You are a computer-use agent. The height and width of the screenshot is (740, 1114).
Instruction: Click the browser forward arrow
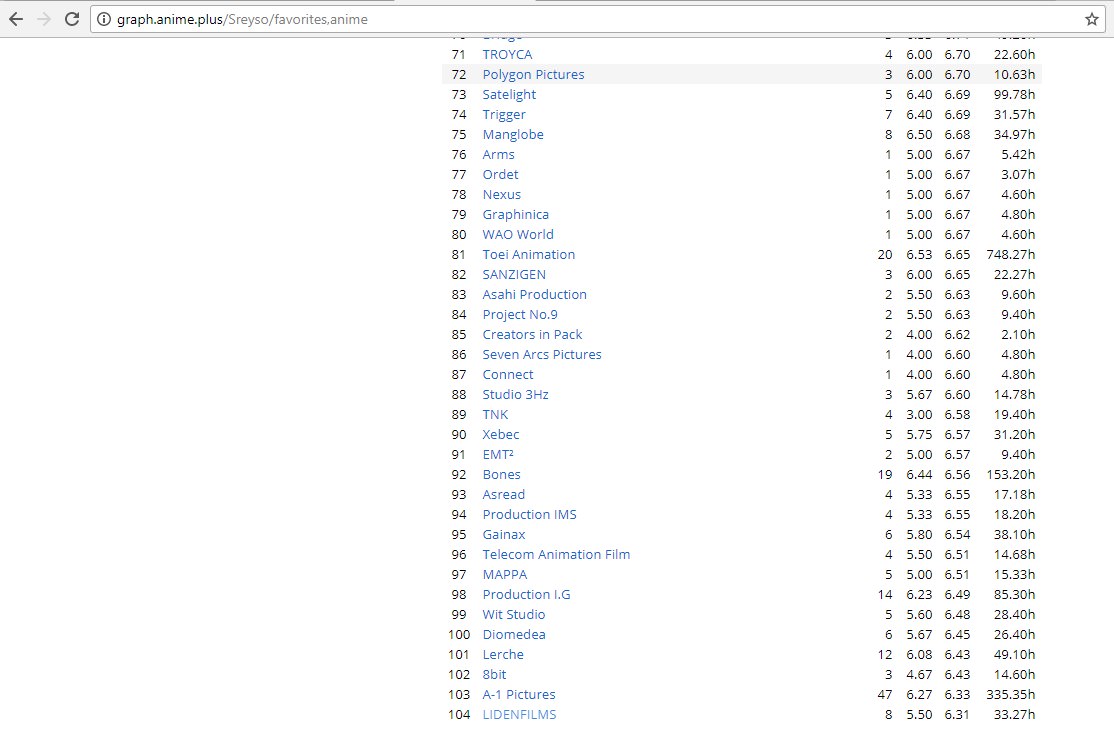44,19
